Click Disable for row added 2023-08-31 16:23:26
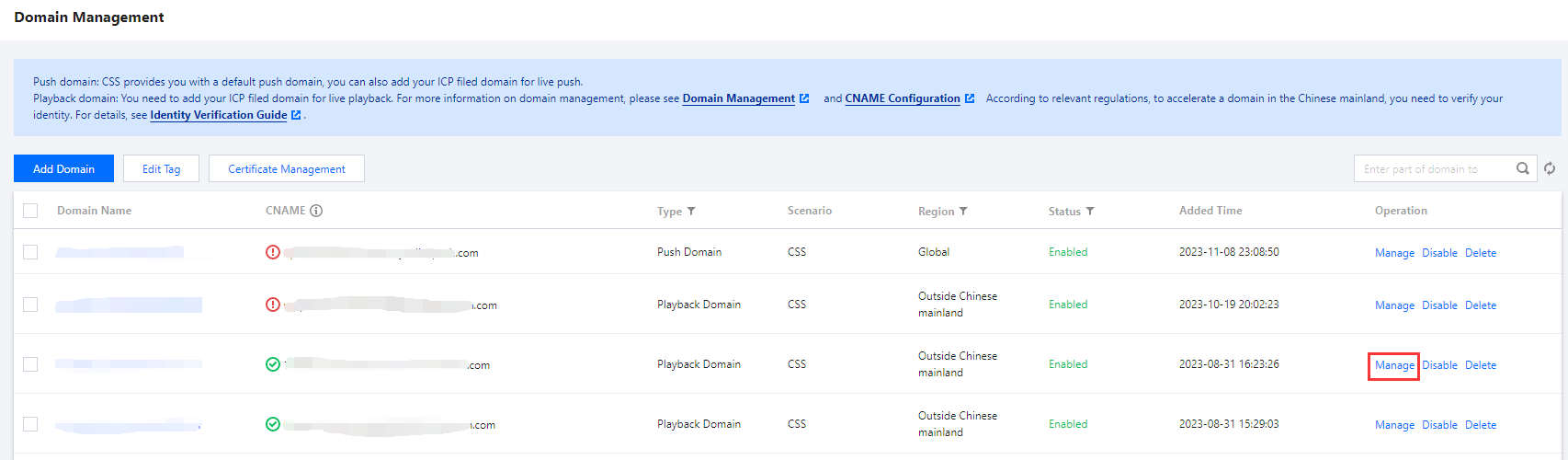The width and height of the screenshot is (1568, 460). click(x=1439, y=365)
